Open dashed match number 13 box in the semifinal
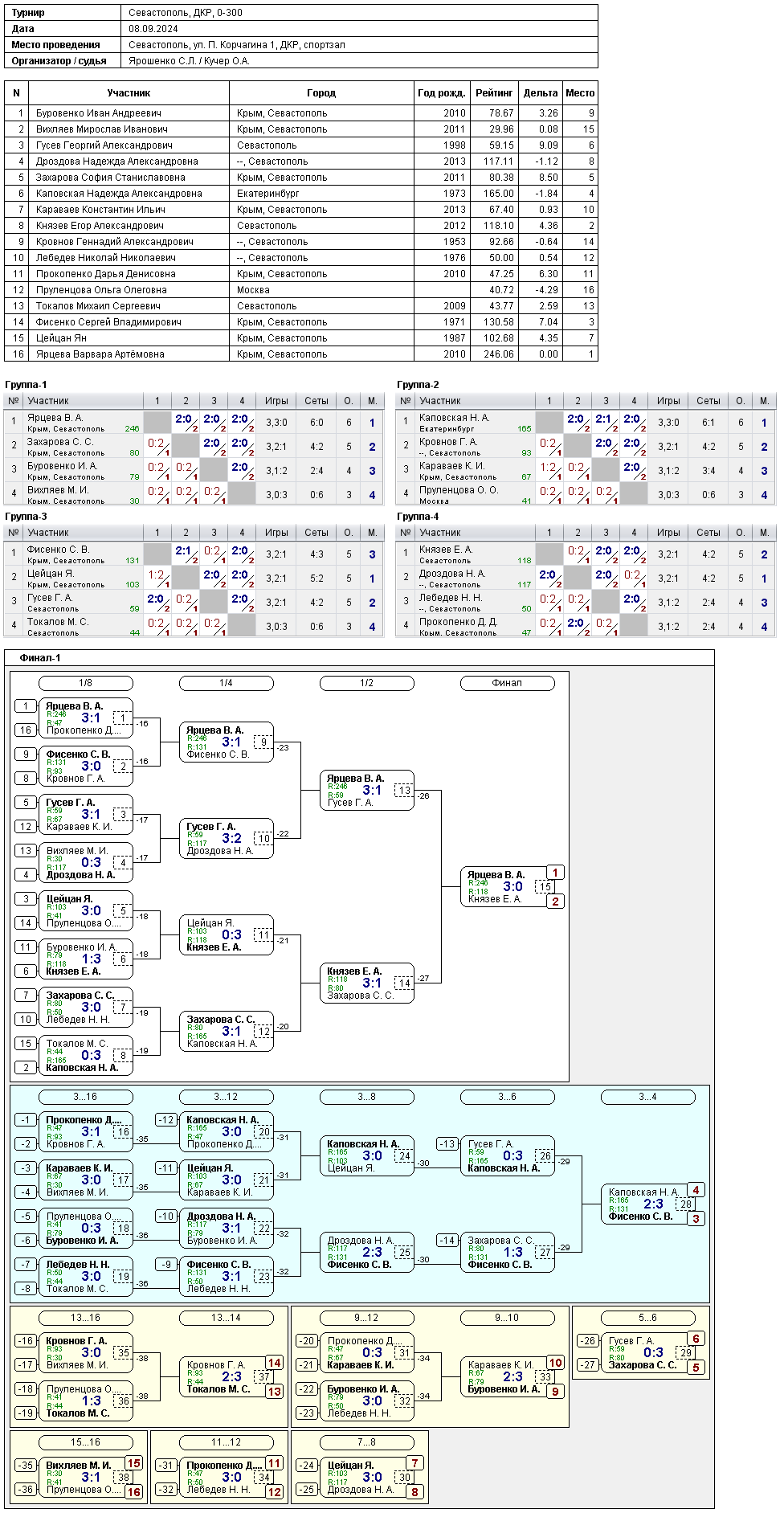 pos(404,791)
